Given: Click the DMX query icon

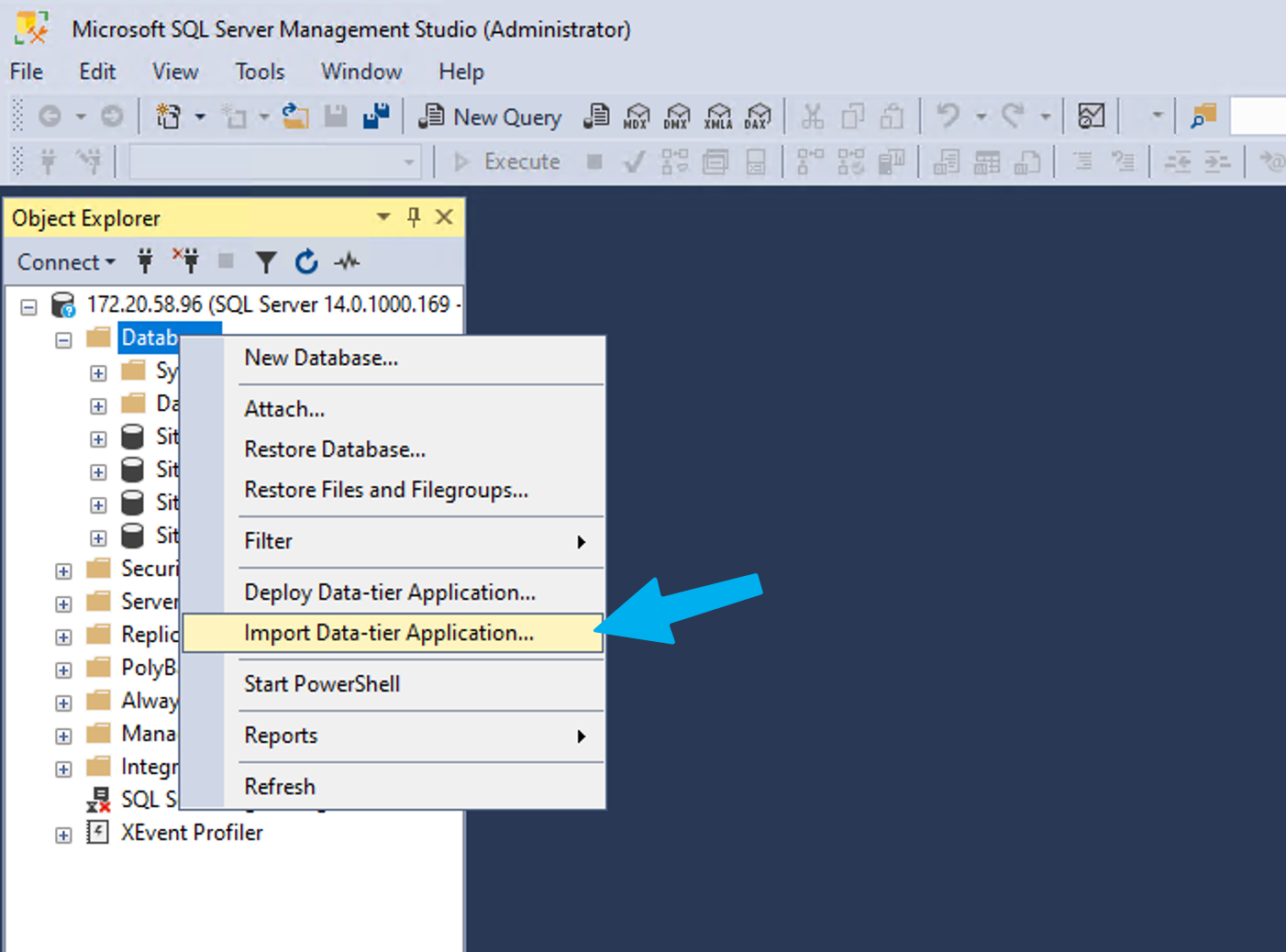Looking at the screenshot, I should [x=677, y=116].
